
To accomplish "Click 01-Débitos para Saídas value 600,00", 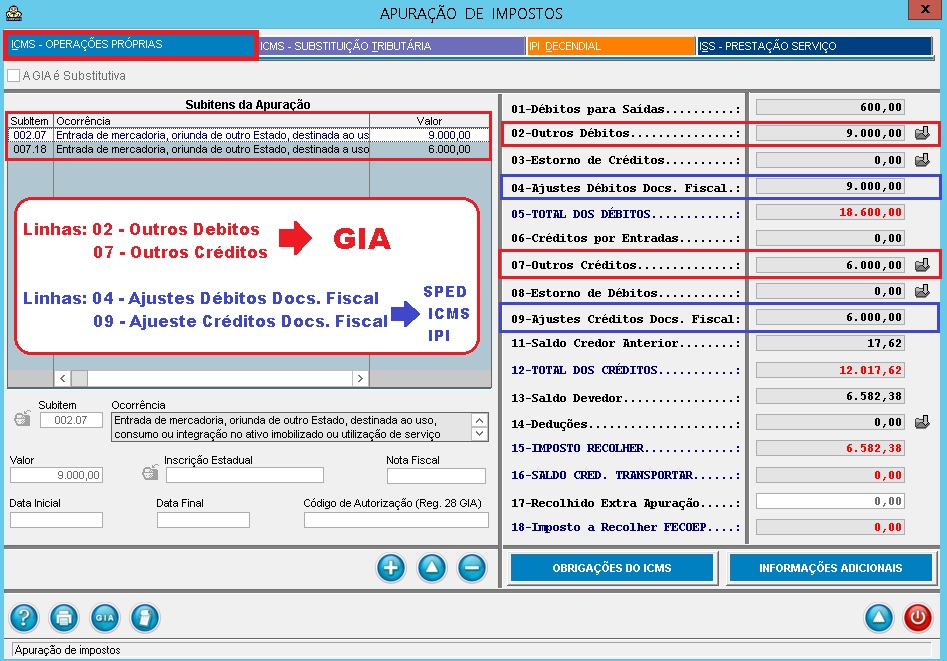I will point(830,107).
